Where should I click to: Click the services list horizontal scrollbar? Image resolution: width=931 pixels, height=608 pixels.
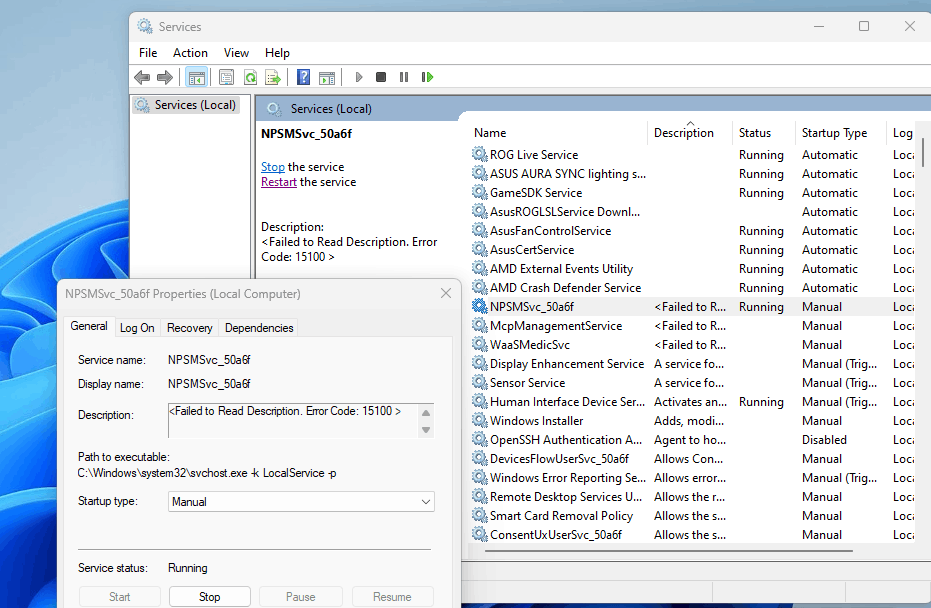point(669,550)
